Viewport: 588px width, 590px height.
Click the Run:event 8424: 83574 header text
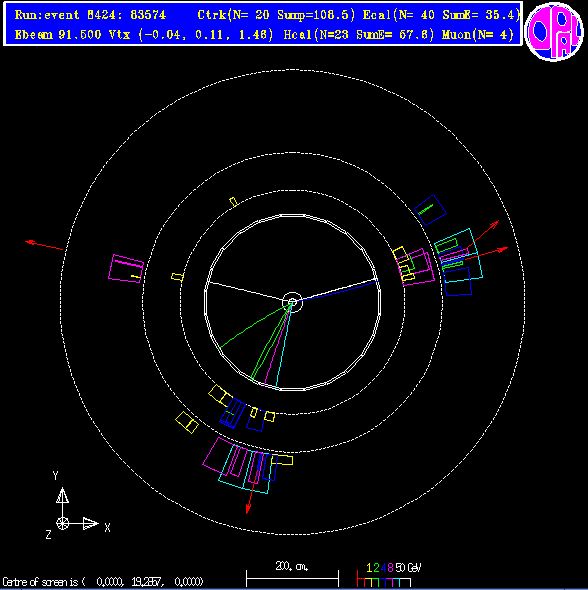click(x=90, y=15)
